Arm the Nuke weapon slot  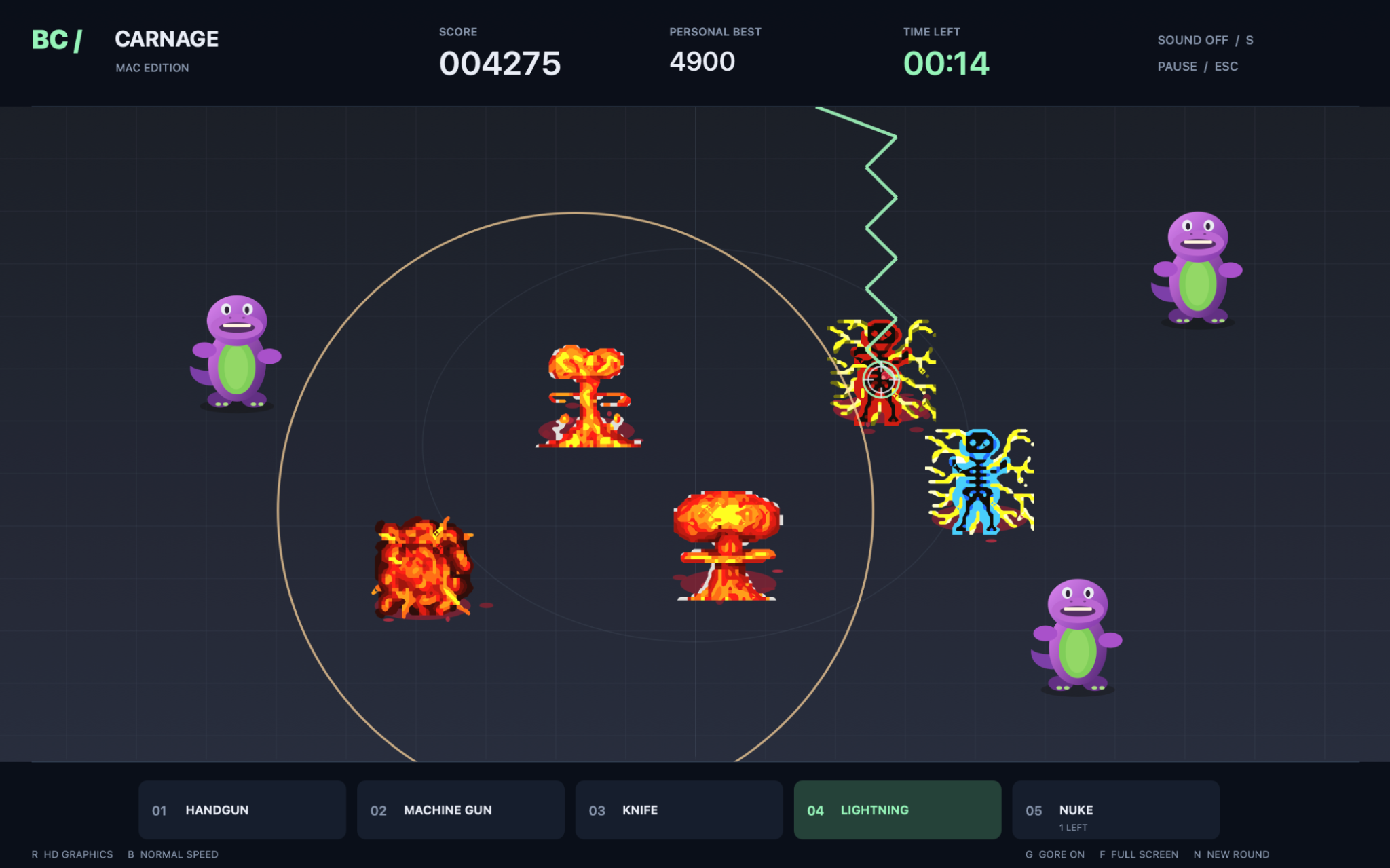coord(1116,810)
